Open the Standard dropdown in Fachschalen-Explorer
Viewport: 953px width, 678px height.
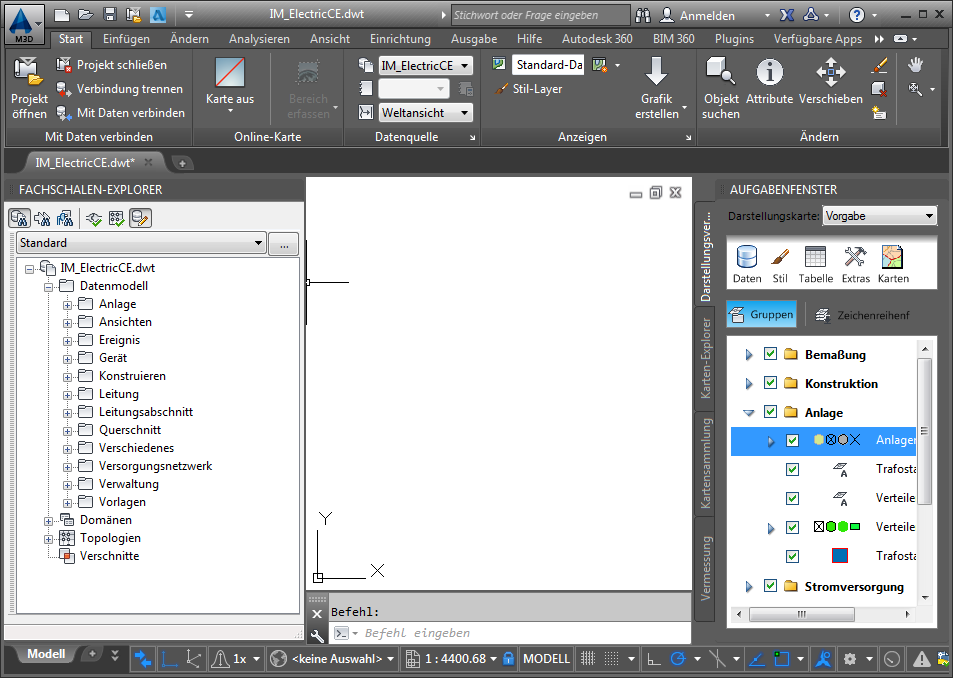point(141,243)
